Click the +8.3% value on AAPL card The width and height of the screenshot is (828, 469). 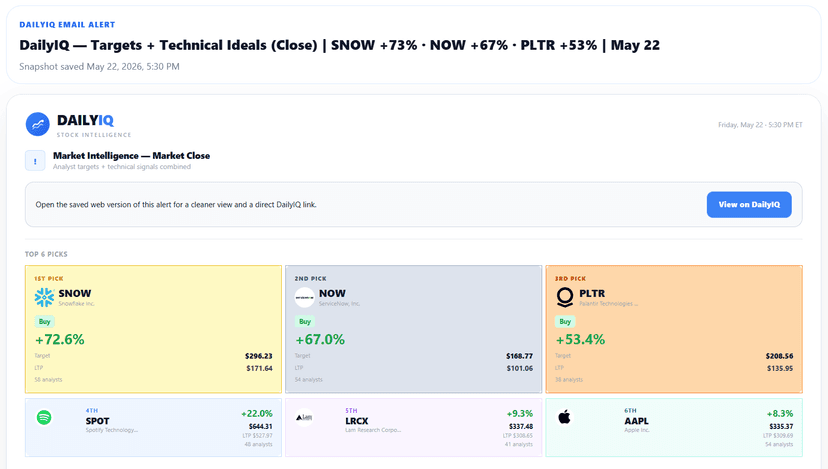(x=780, y=414)
